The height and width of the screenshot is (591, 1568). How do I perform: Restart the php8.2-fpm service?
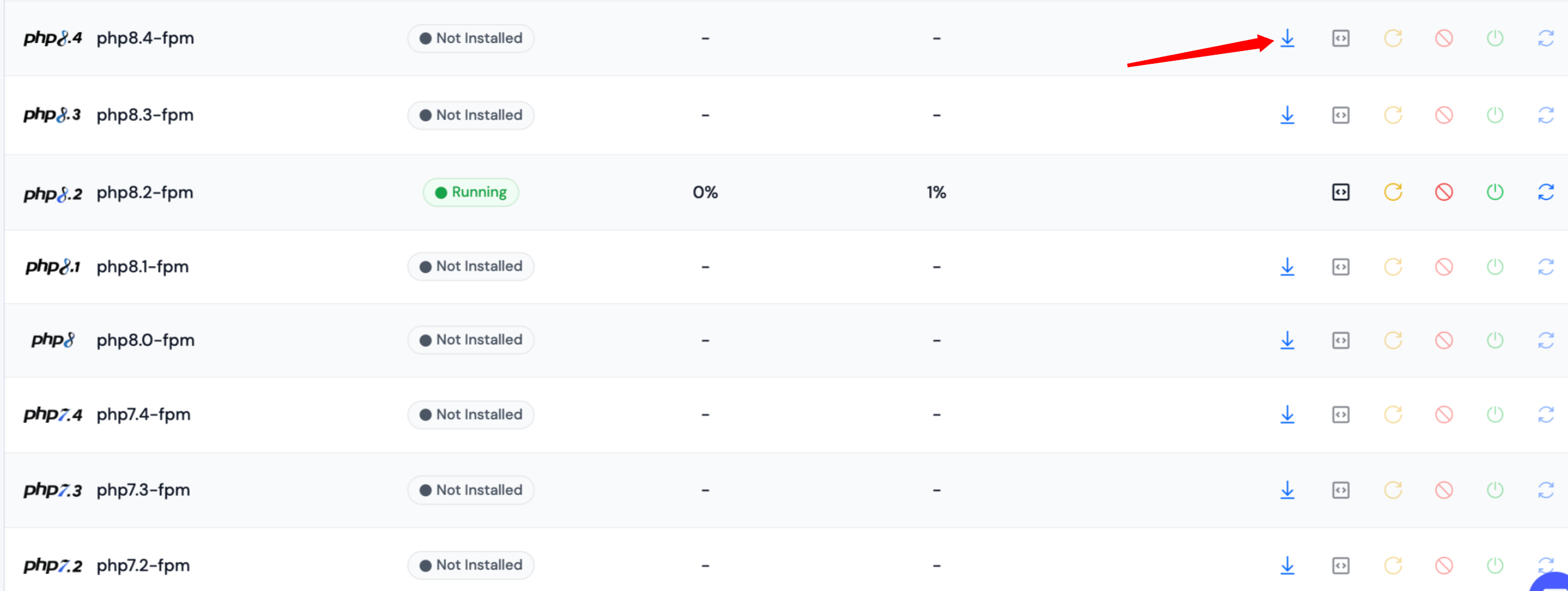pos(1393,192)
